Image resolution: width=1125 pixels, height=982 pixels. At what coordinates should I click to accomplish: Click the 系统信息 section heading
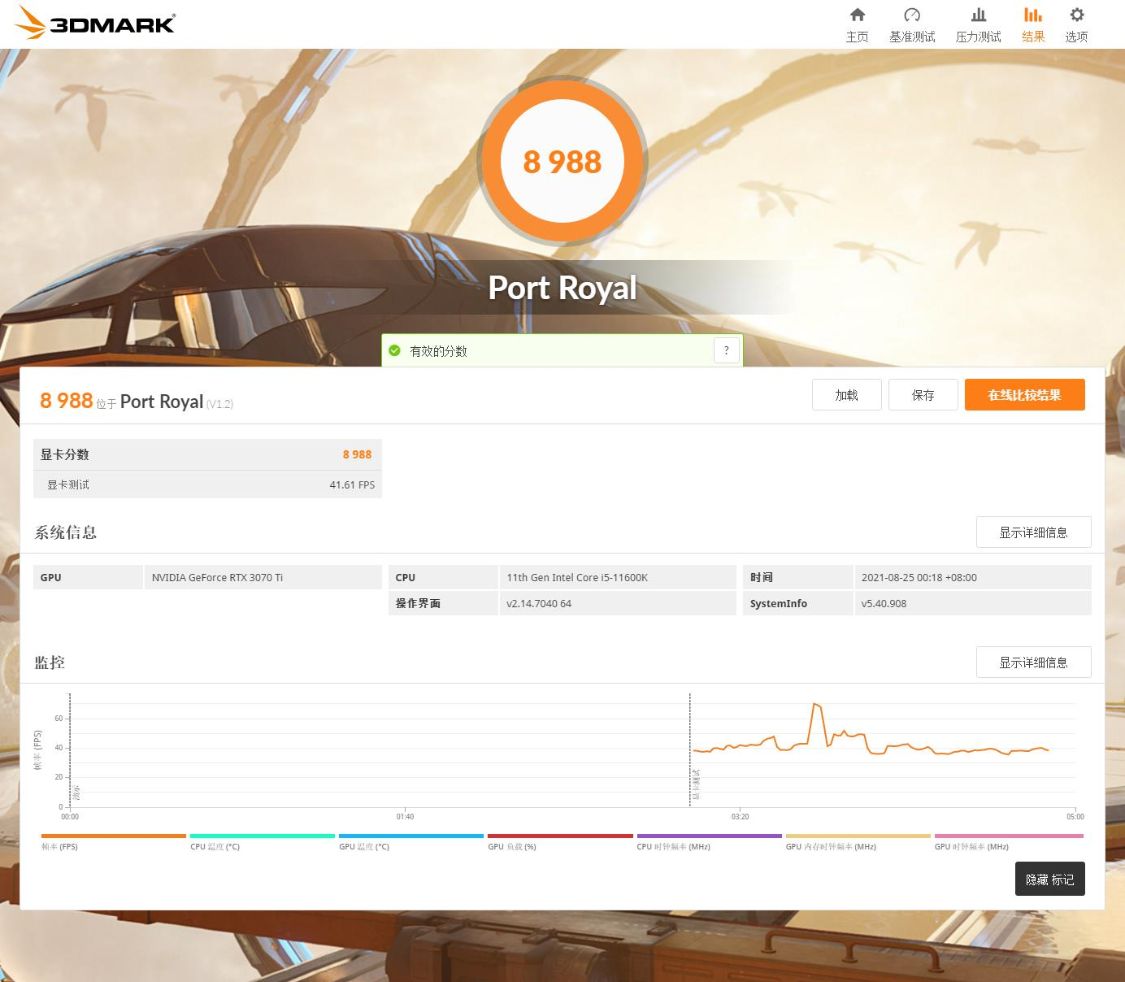[65, 532]
